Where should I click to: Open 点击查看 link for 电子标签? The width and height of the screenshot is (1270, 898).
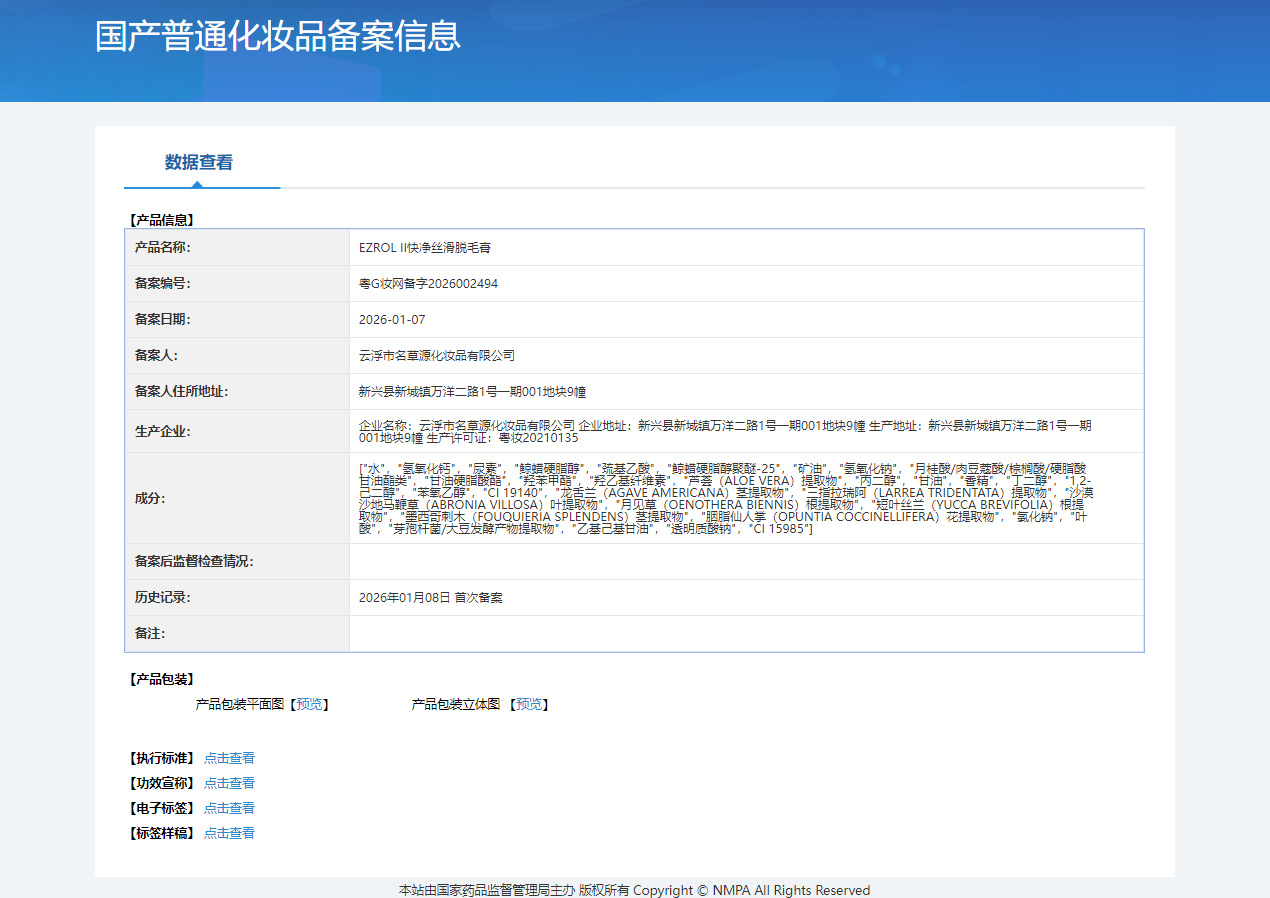(229, 808)
